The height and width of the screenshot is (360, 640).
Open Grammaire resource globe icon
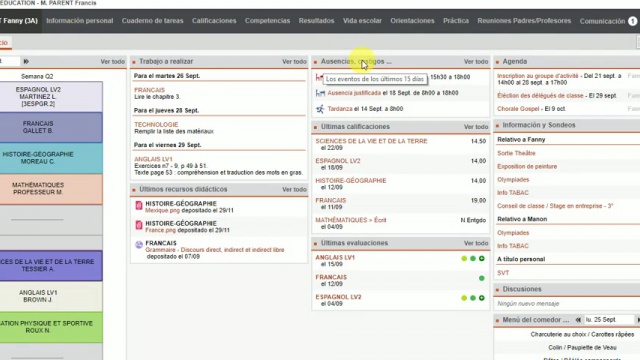point(139,245)
